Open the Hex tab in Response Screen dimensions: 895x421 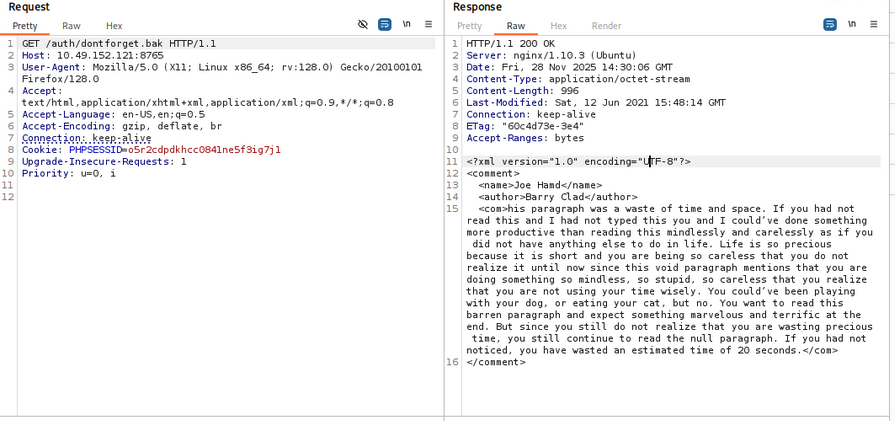click(x=558, y=26)
